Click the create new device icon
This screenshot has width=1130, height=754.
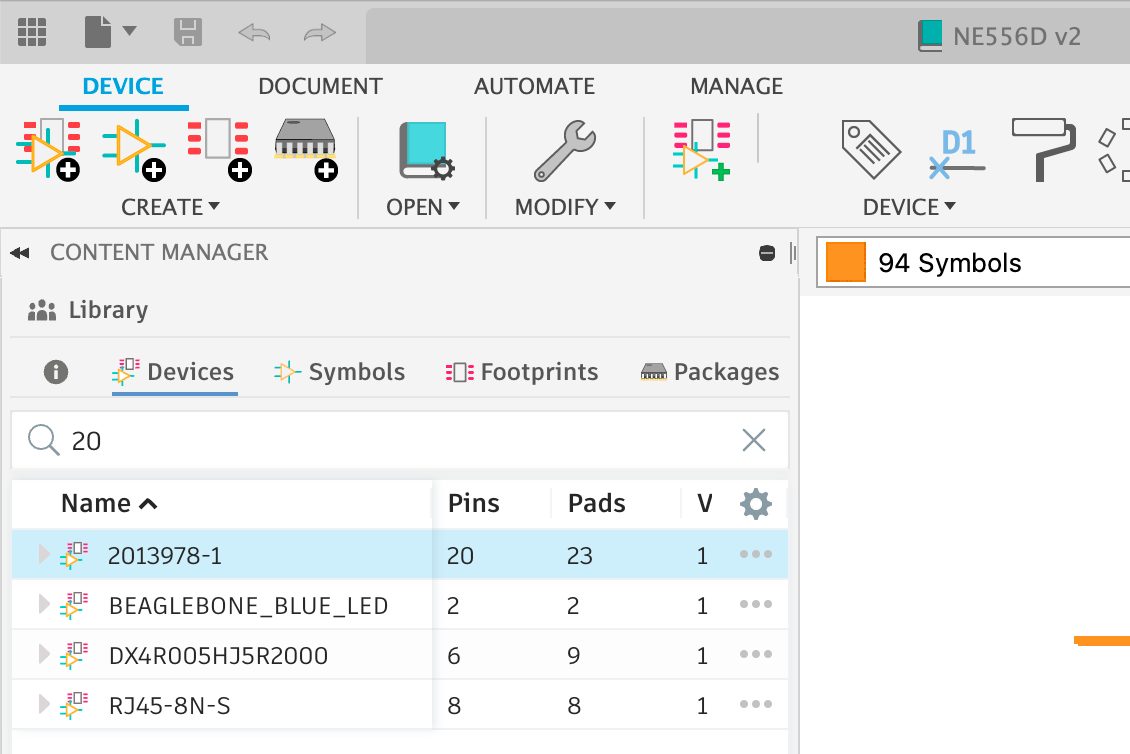coord(47,148)
